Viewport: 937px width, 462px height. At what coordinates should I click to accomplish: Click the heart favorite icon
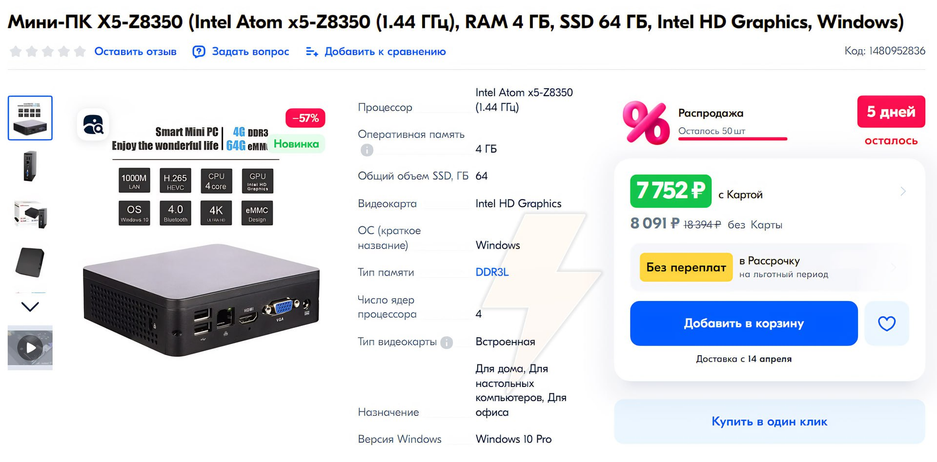(886, 323)
